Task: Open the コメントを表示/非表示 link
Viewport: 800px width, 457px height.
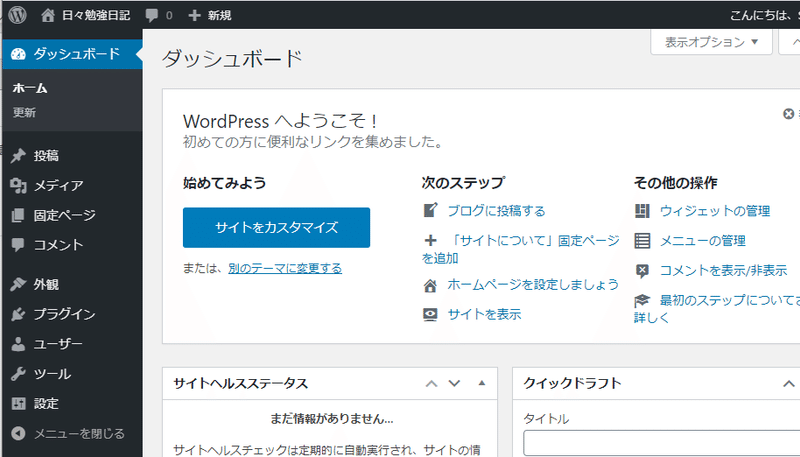Action: [723, 270]
